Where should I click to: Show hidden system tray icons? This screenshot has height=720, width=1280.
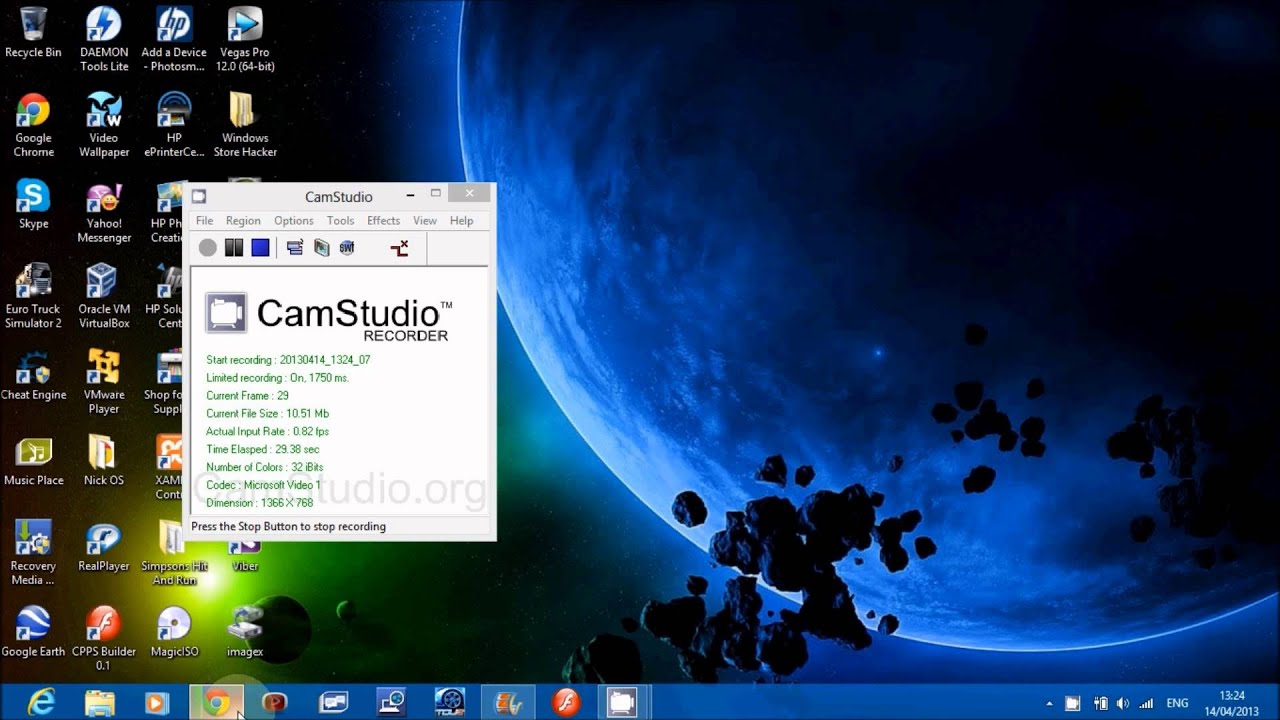click(x=1049, y=703)
